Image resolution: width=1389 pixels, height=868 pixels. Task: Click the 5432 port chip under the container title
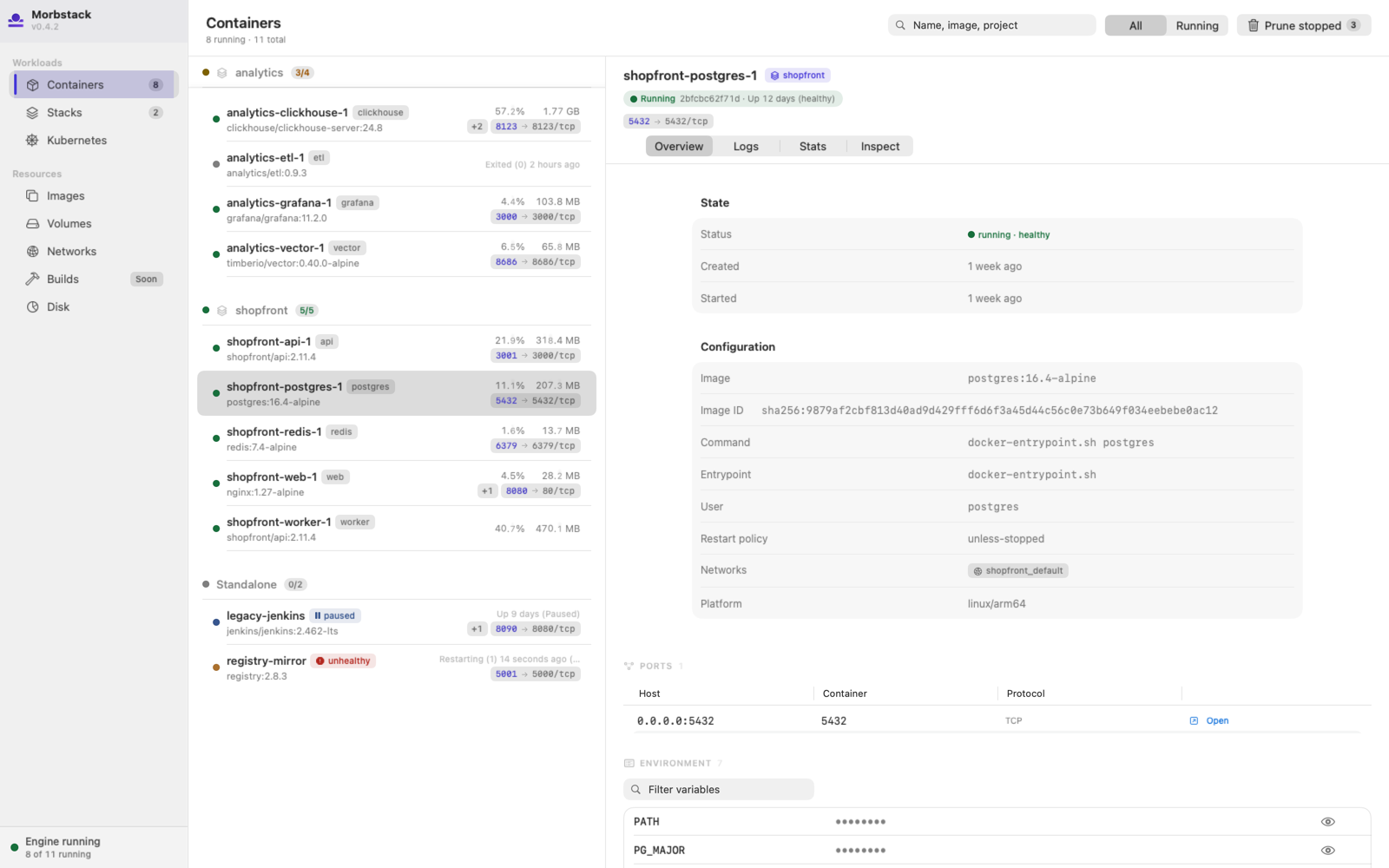pos(668,122)
